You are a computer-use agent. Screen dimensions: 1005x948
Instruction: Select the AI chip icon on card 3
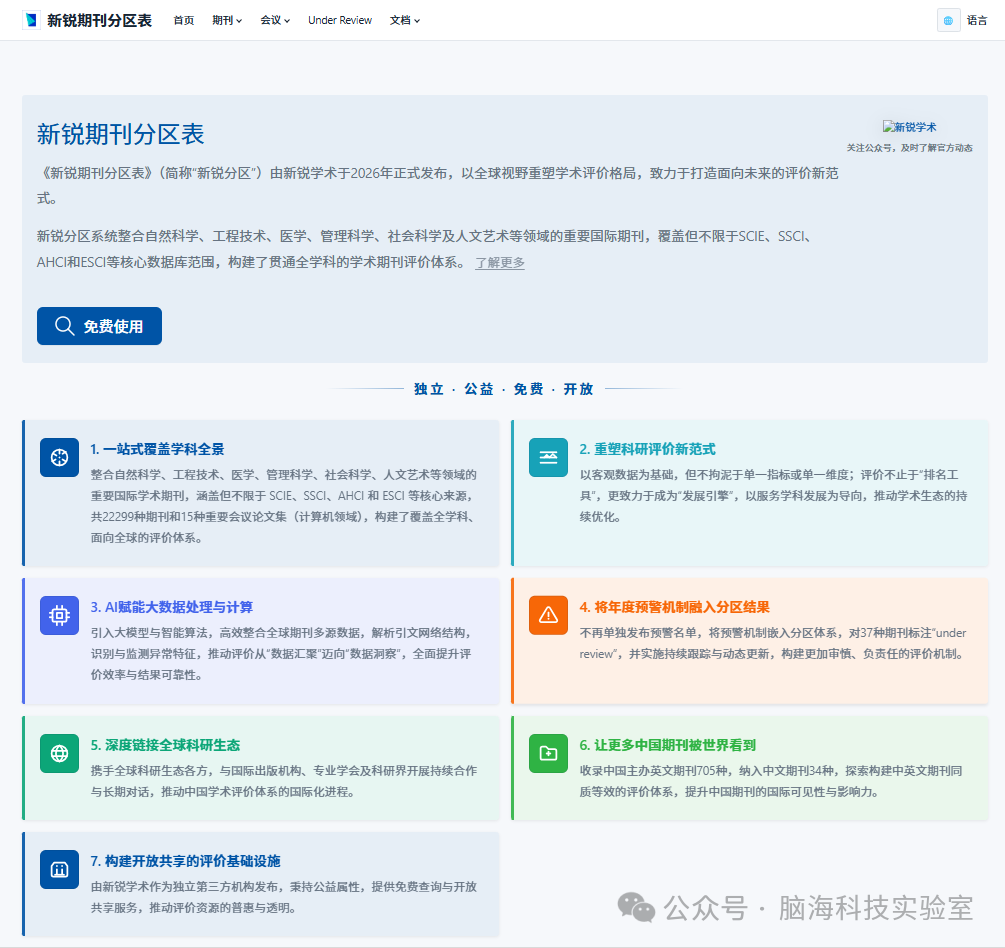(59, 615)
